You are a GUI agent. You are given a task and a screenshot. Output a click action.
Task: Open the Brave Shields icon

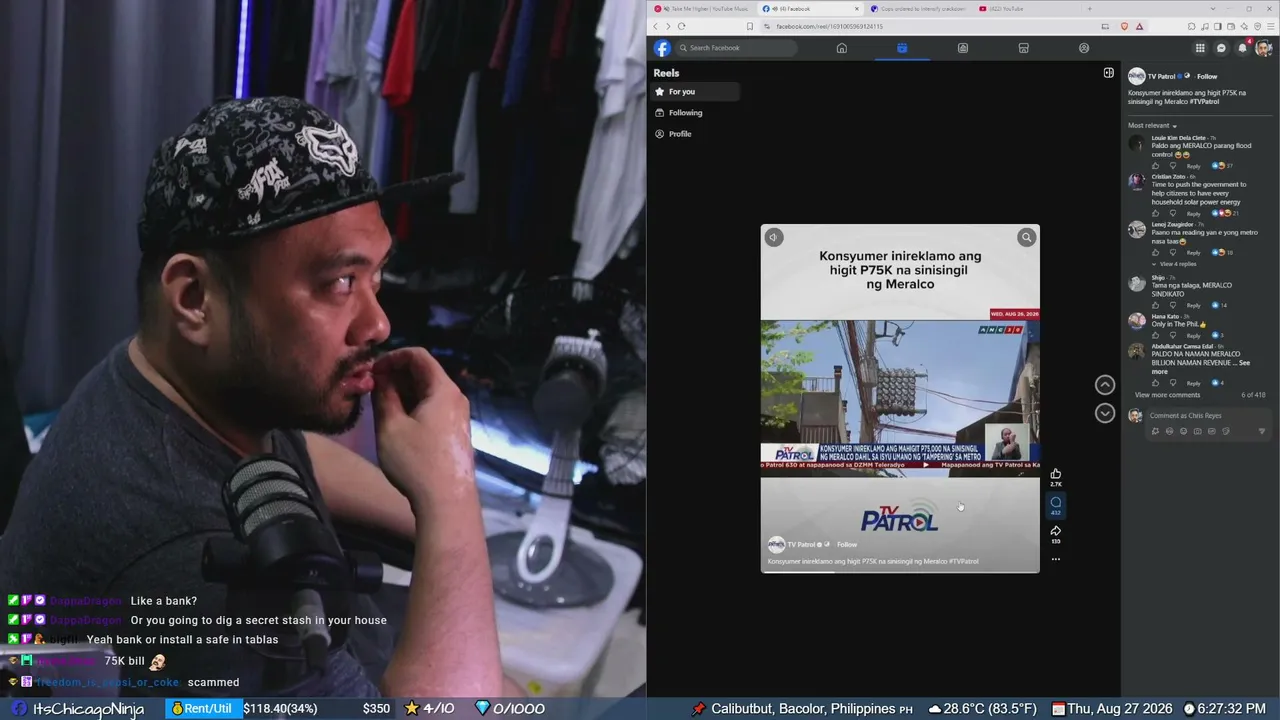[1125, 26]
